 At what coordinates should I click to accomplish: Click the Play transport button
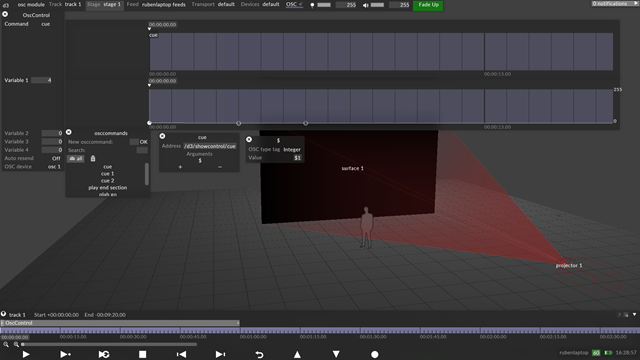tap(26, 354)
